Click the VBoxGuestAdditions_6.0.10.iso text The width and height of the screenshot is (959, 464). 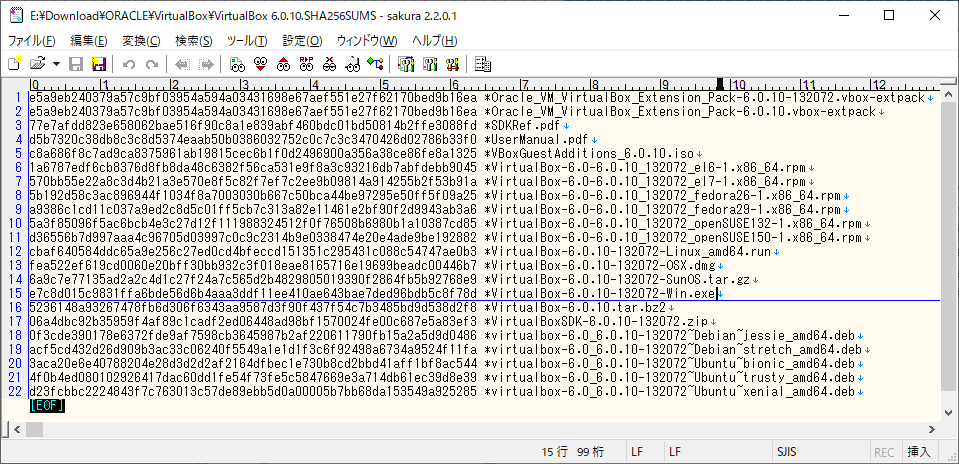(x=593, y=154)
